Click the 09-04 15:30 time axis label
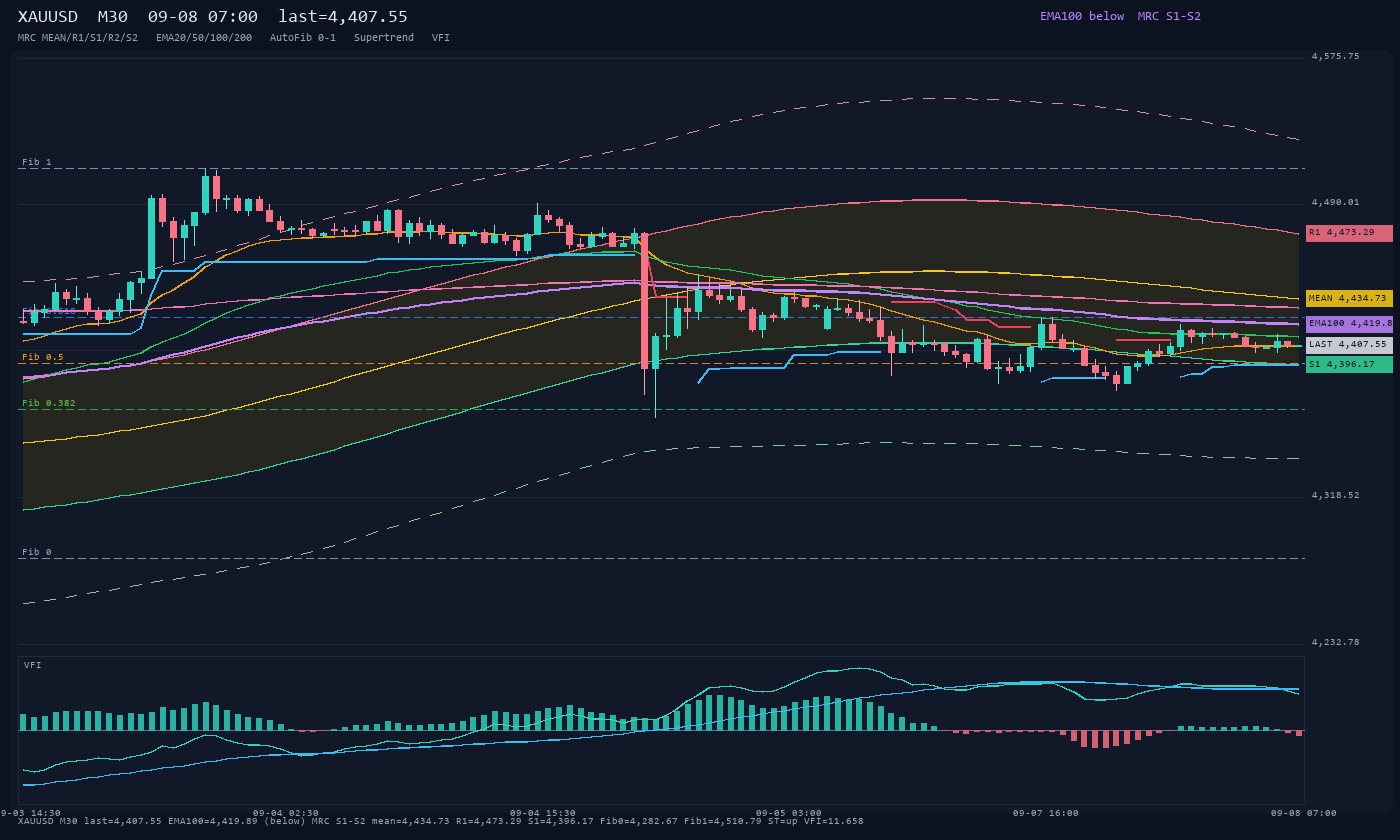The height and width of the screenshot is (840, 1400). click(x=543, y=813)
